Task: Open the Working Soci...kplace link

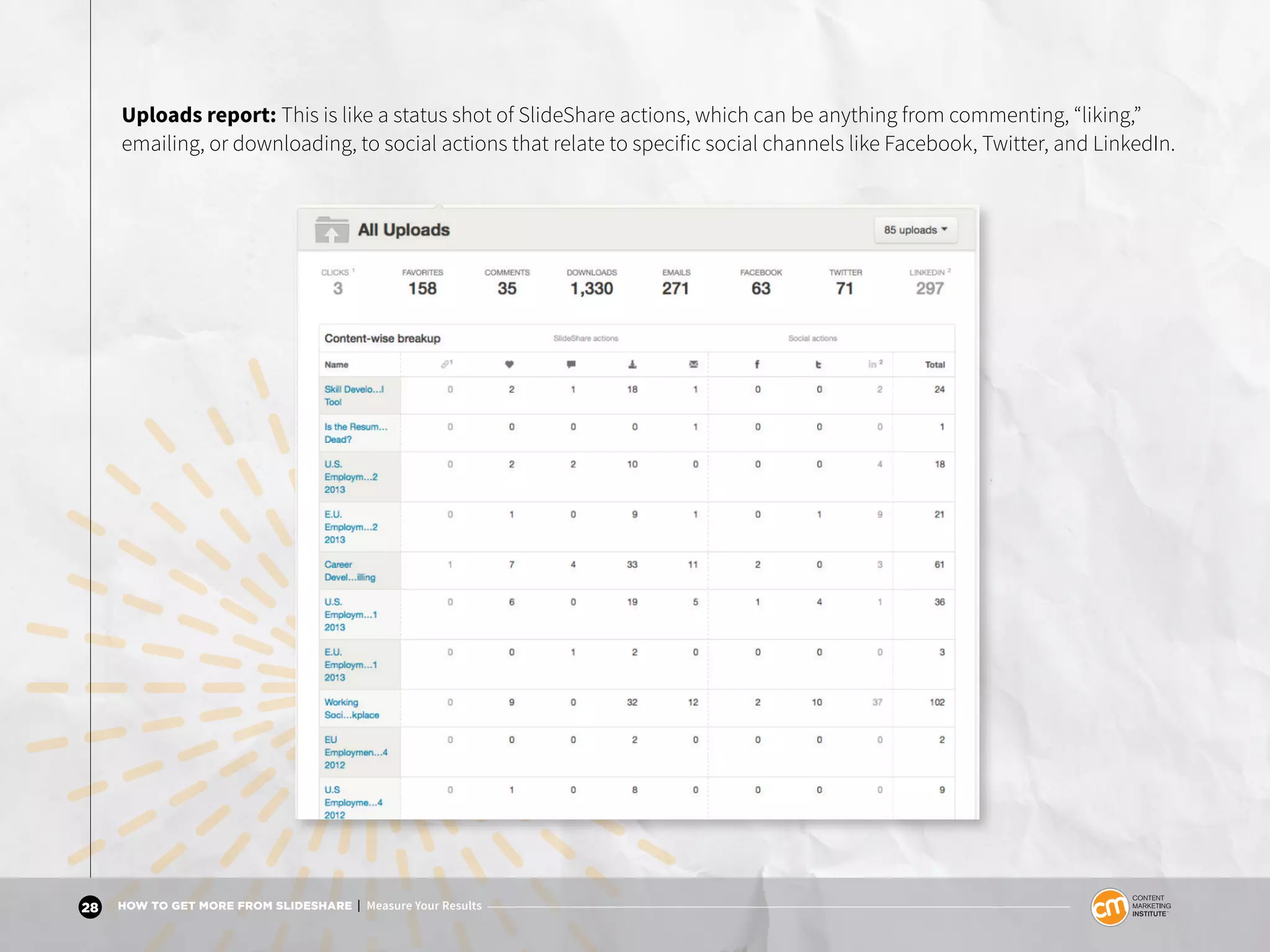Action: point(352,708)
